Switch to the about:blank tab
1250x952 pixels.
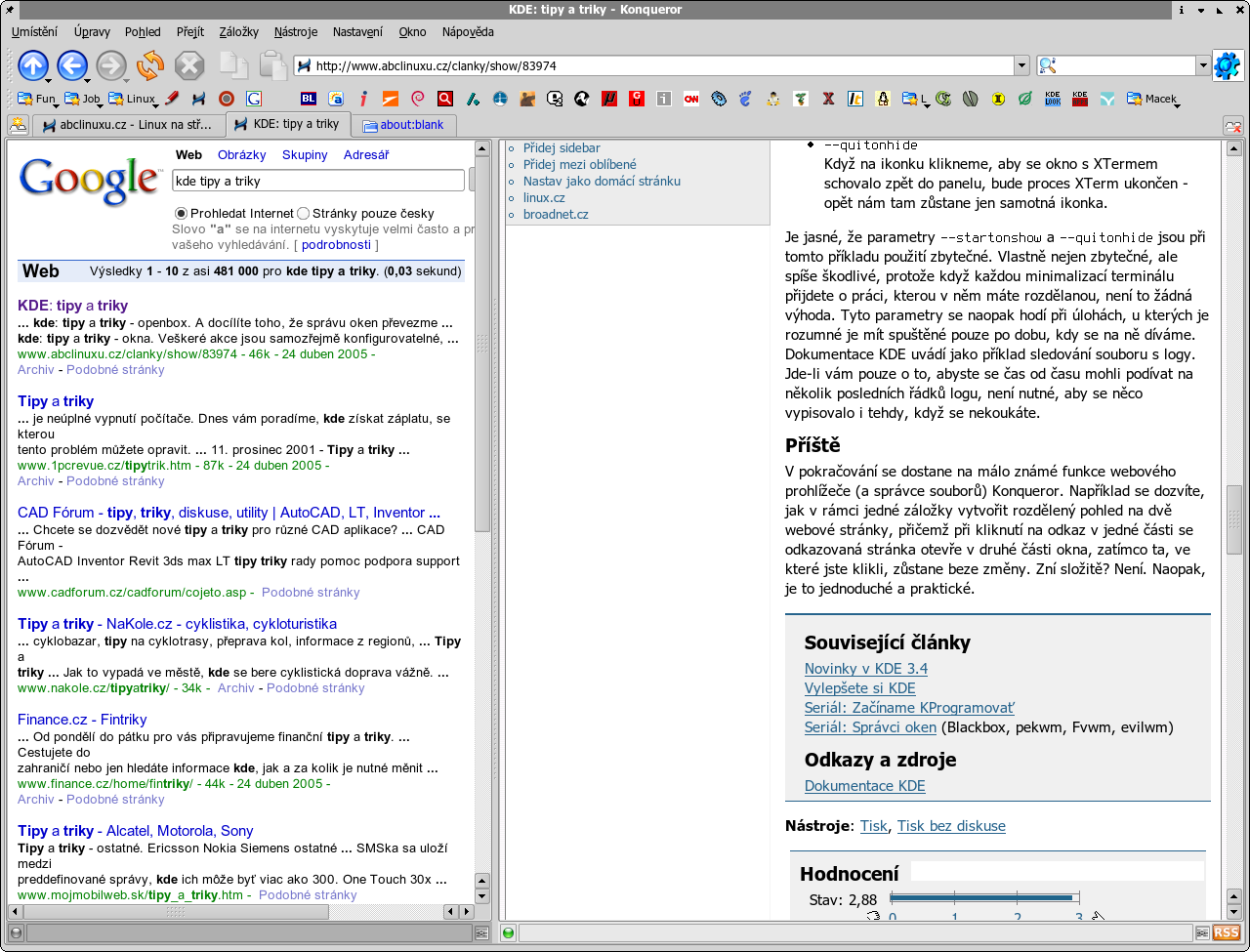[x=402, y=125]
